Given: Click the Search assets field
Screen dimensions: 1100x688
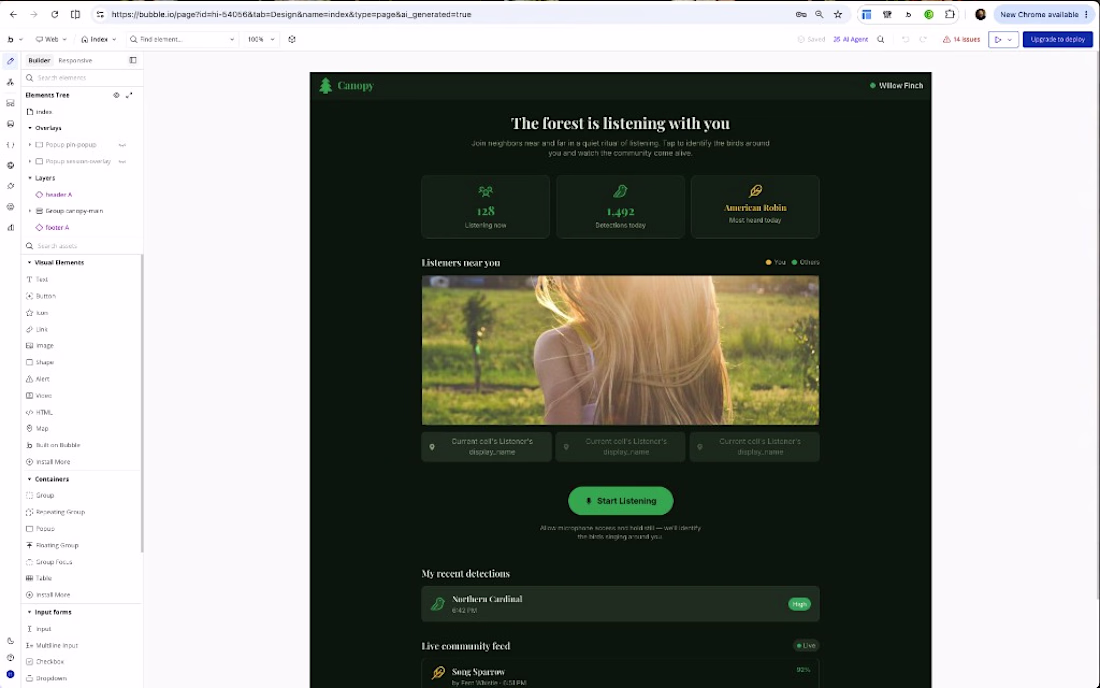Looking at the screenshot, I should pos(83,246).
